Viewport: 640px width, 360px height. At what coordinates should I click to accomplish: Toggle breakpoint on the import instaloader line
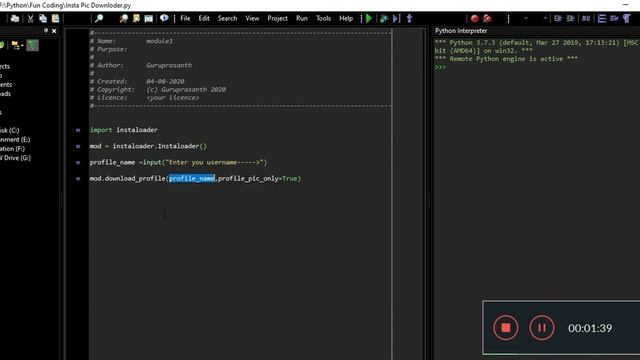pos(78,130)
